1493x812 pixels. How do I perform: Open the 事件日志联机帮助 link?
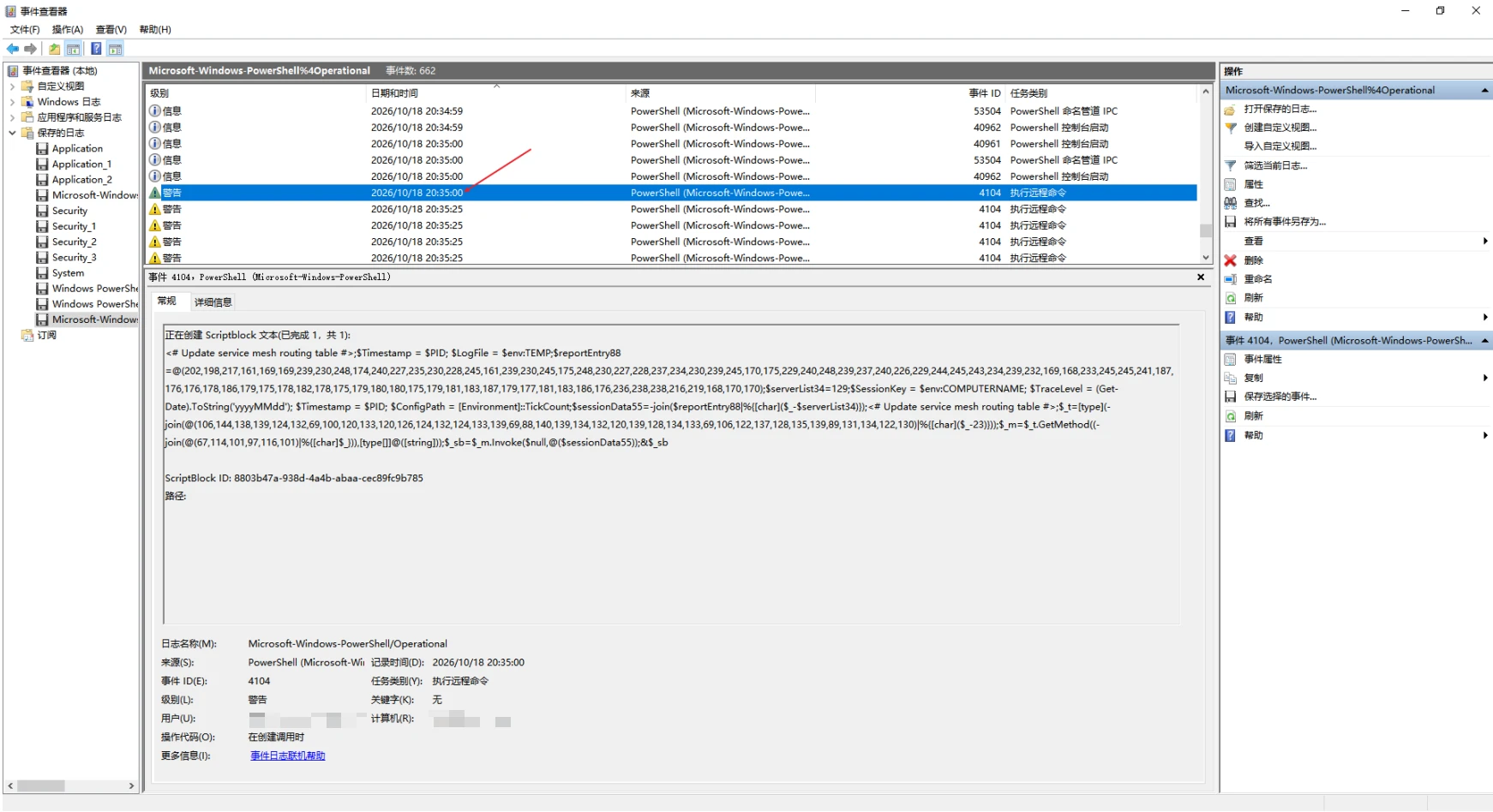288,756
